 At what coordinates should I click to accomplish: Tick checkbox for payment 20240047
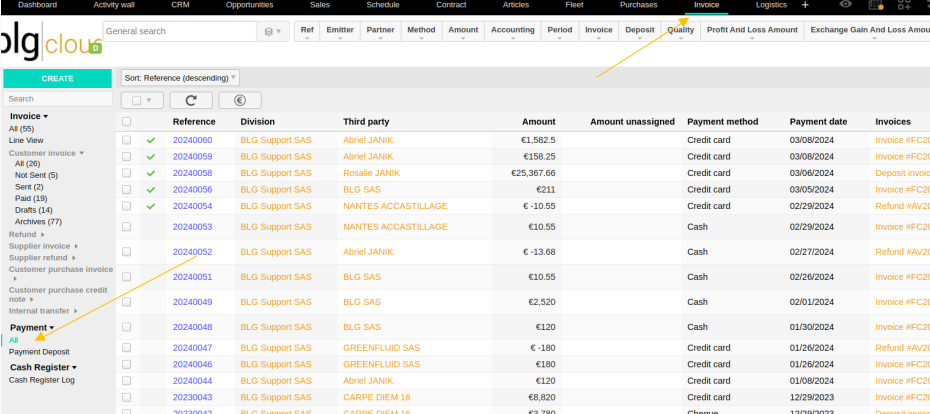(126, 348)
